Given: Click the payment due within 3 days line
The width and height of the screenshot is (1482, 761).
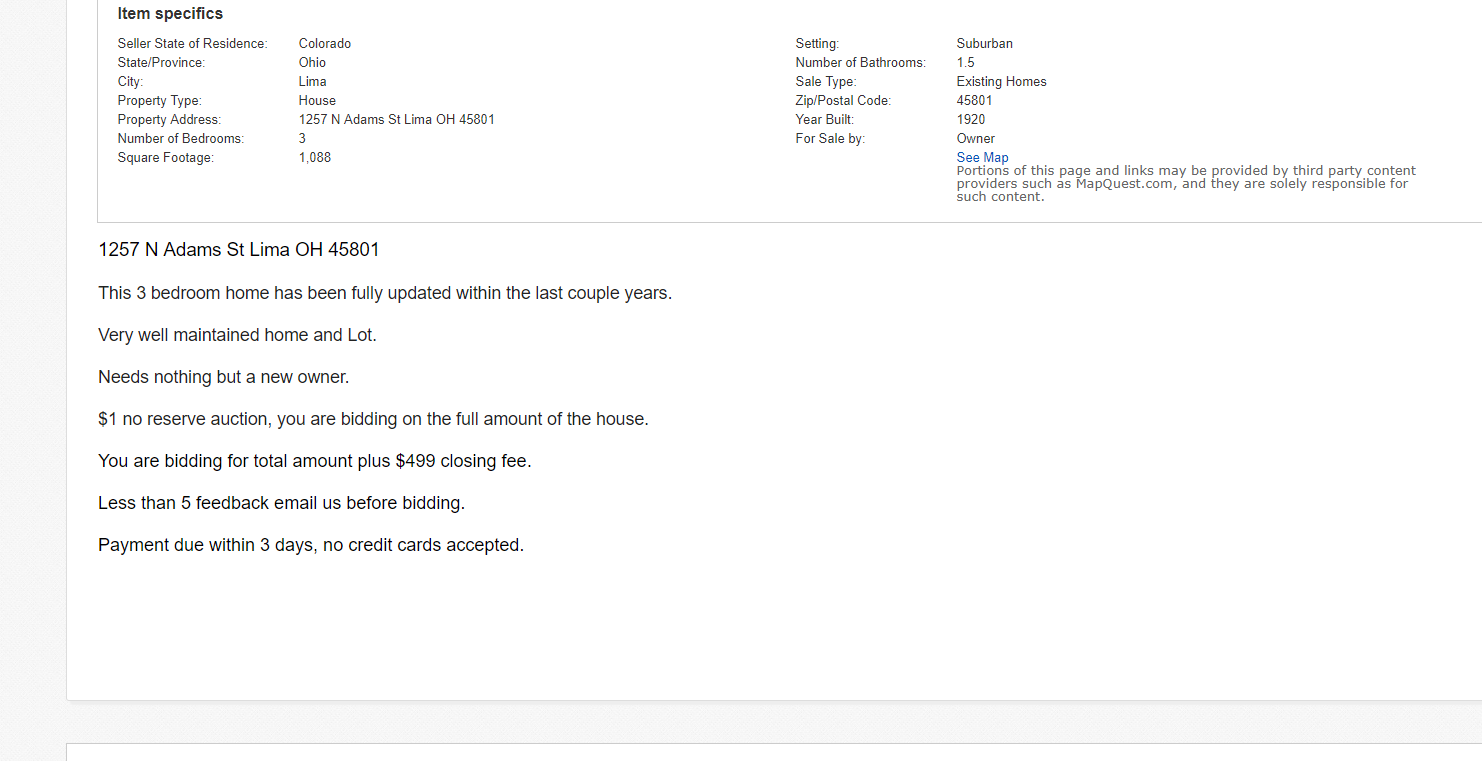Looking at the screenshot, I should (311, 545).
